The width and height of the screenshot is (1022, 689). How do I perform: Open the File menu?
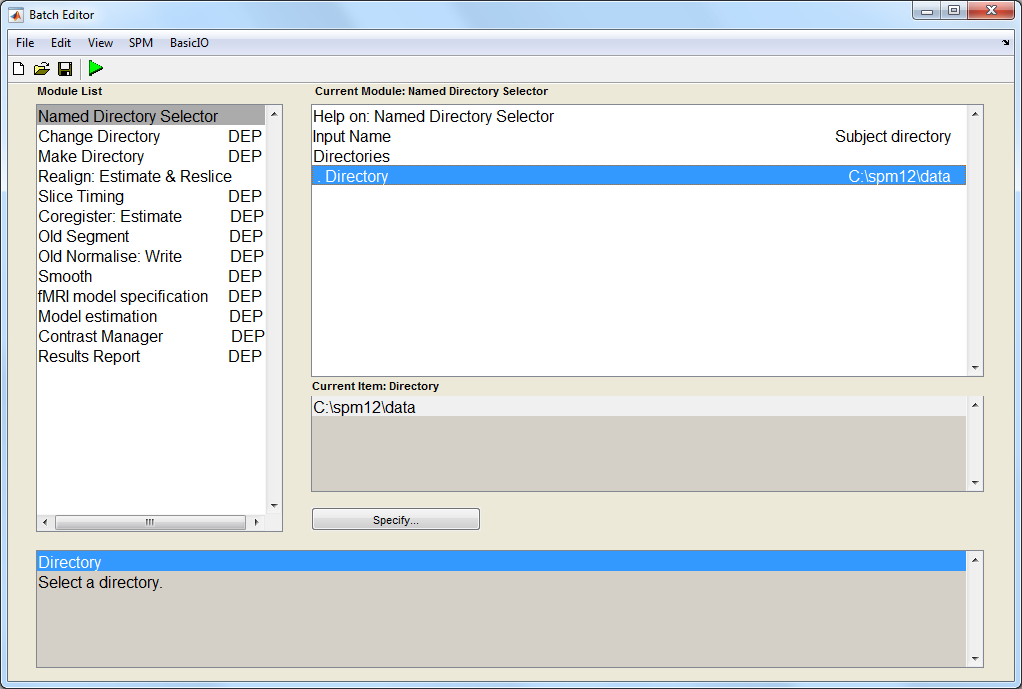coord(25,43)
